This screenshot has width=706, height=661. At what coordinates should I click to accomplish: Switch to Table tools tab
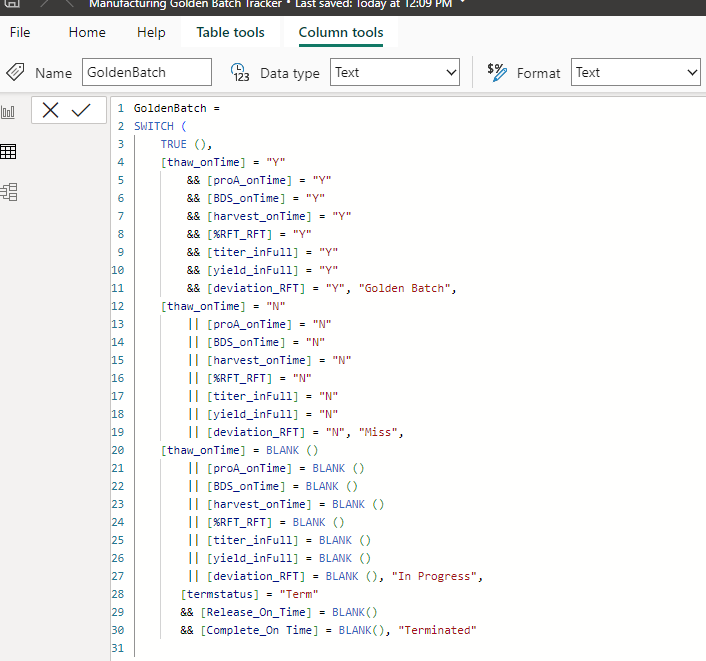[x=230, y=32]
